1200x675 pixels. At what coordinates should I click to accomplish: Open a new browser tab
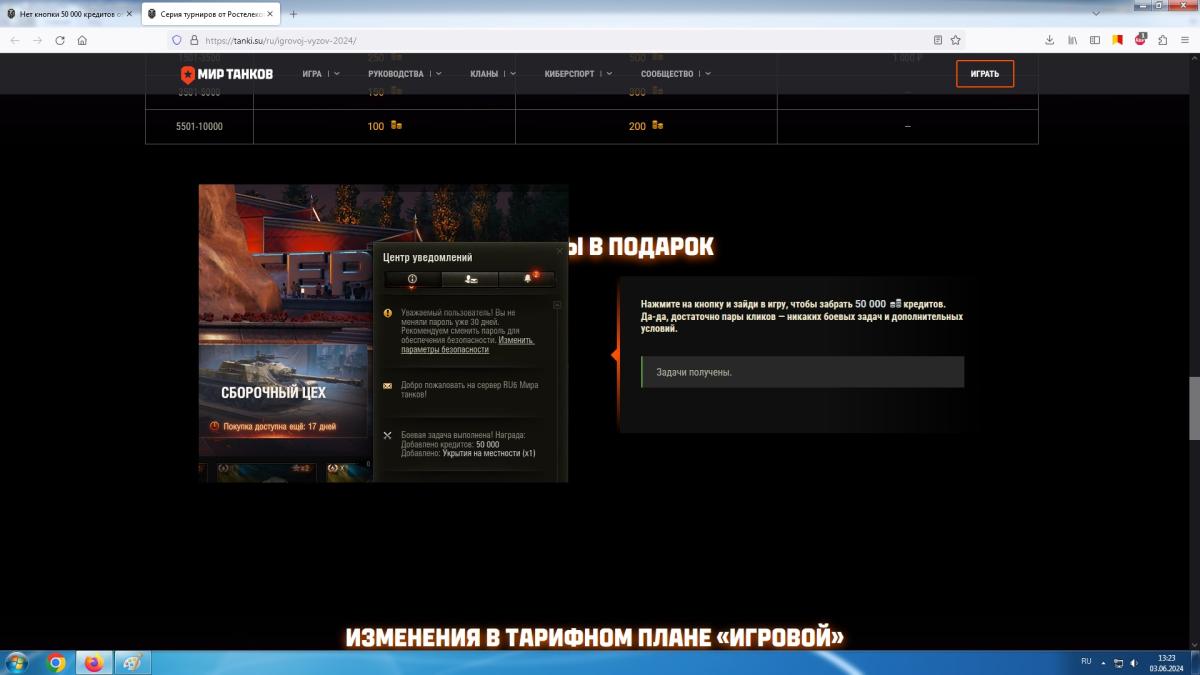(293, 14)
